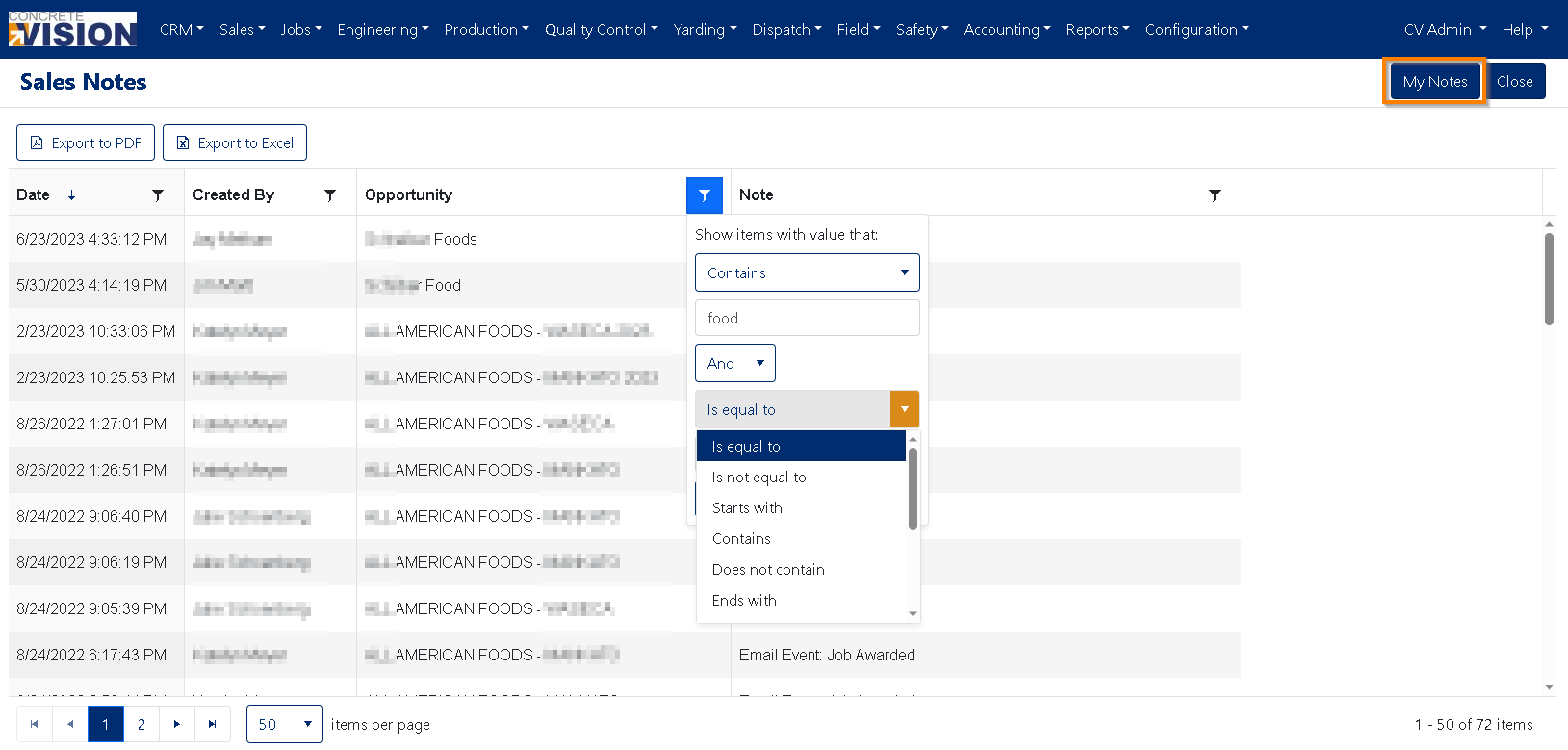Click the operator list scrollbar thumb
Image resolution: width=1568 pixels, height=750 pixels.
click(x=913, y=488)
